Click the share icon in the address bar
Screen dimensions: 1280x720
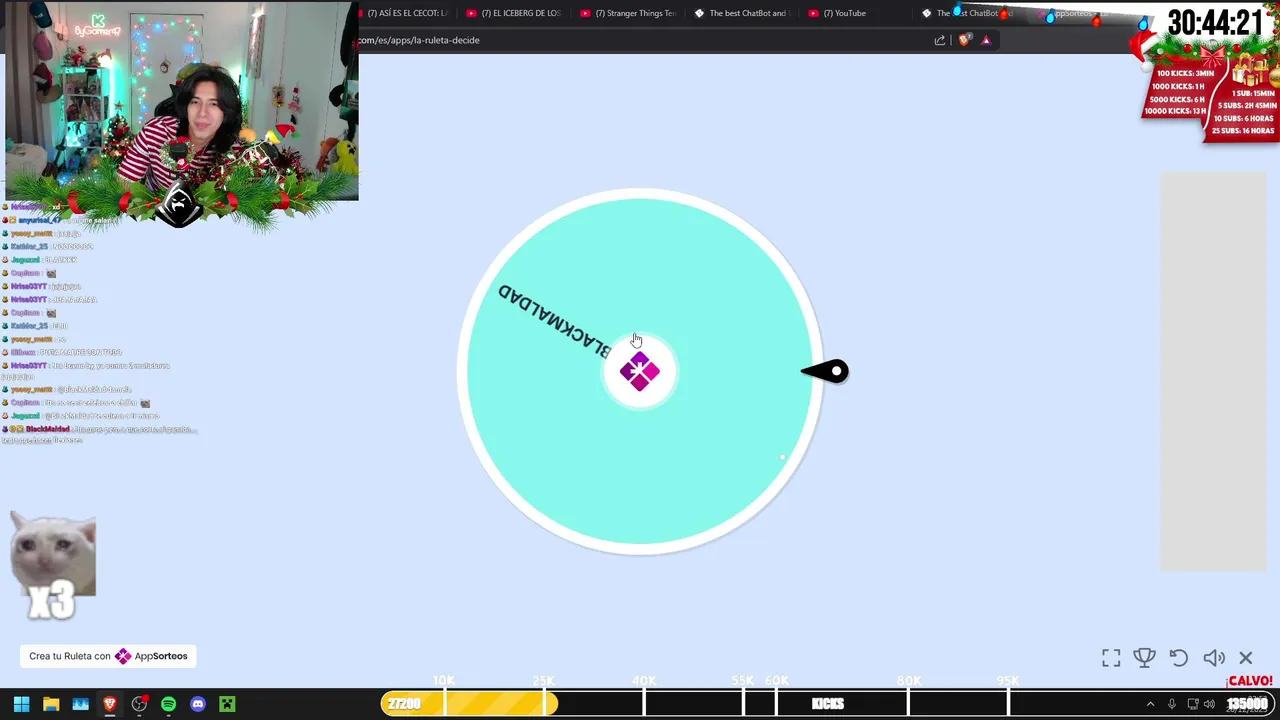point(940,40)
